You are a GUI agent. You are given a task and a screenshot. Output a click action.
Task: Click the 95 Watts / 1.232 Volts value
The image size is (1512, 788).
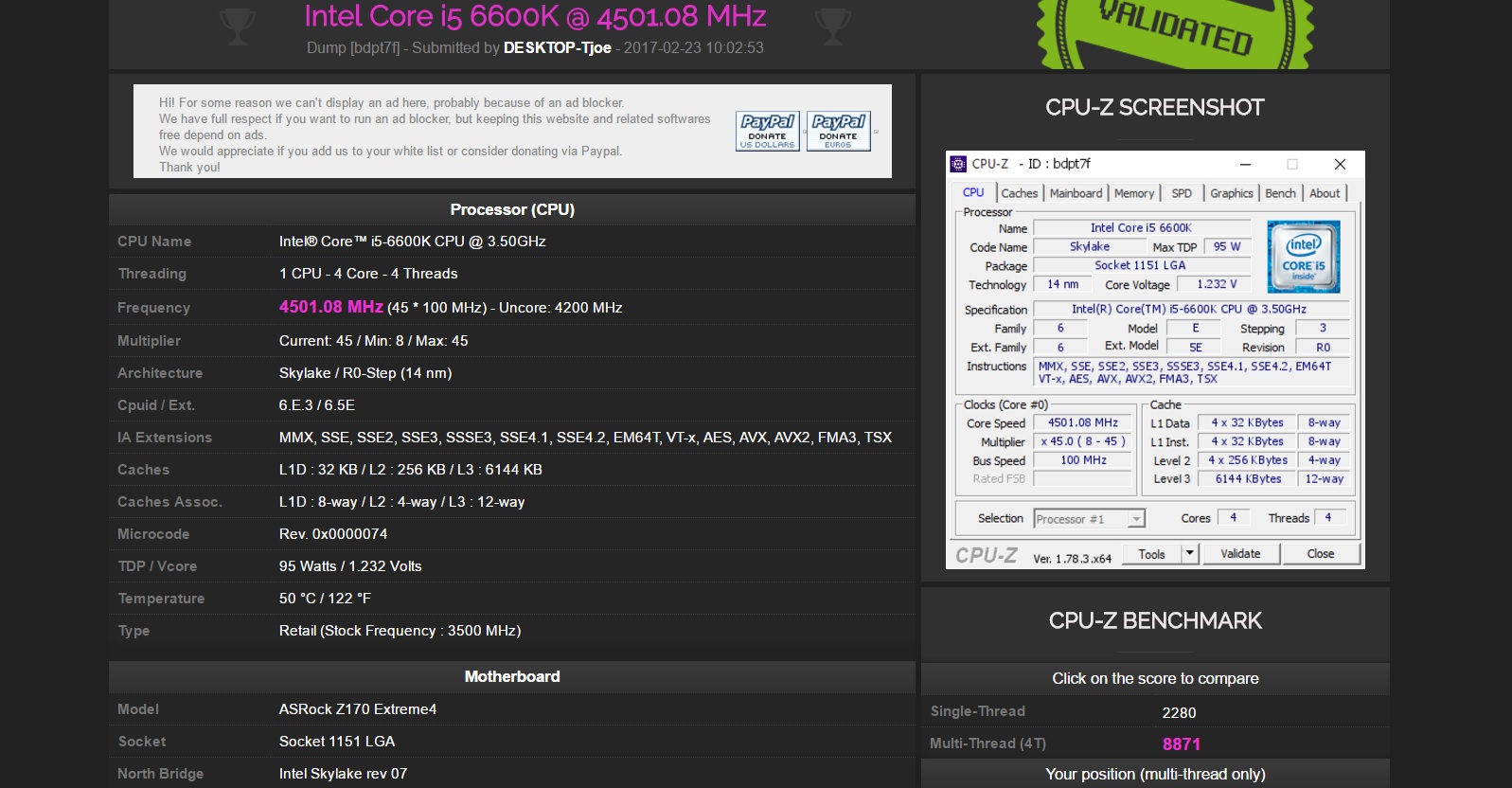(x=350, y=566)
